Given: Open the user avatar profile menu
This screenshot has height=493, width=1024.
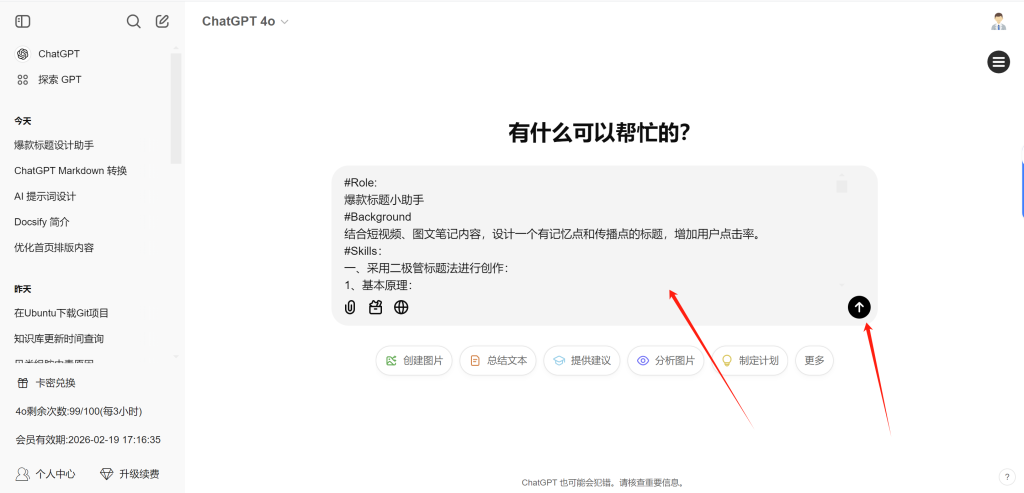Looking at the screenshot, I should coord(998,22).
